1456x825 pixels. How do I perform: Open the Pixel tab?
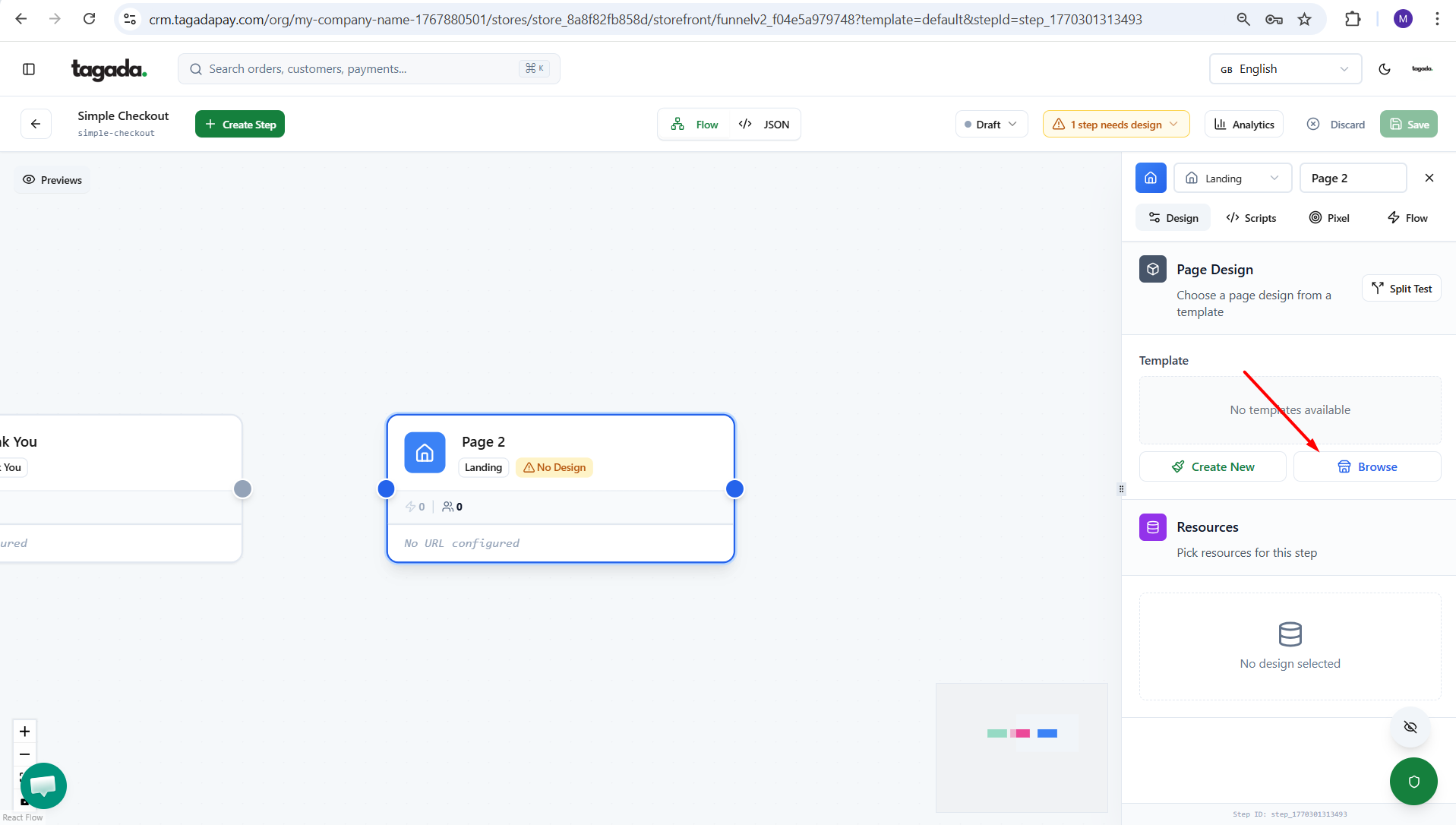(x=1329, y=218)
